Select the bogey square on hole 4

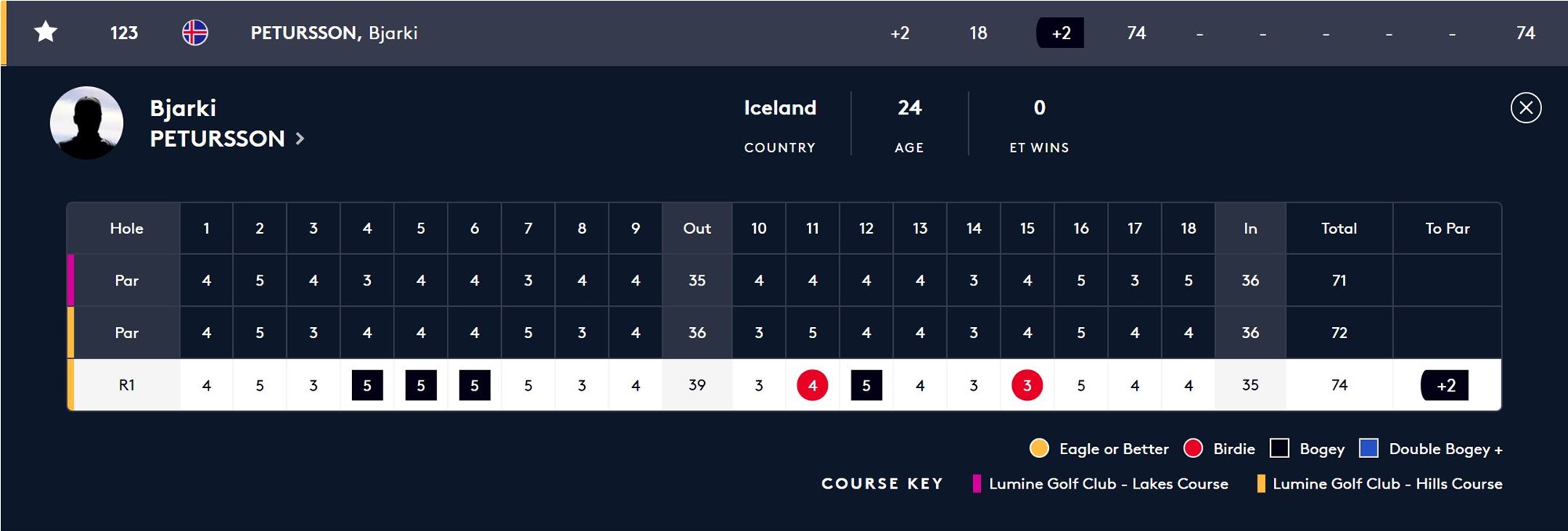tap(367, 385)
